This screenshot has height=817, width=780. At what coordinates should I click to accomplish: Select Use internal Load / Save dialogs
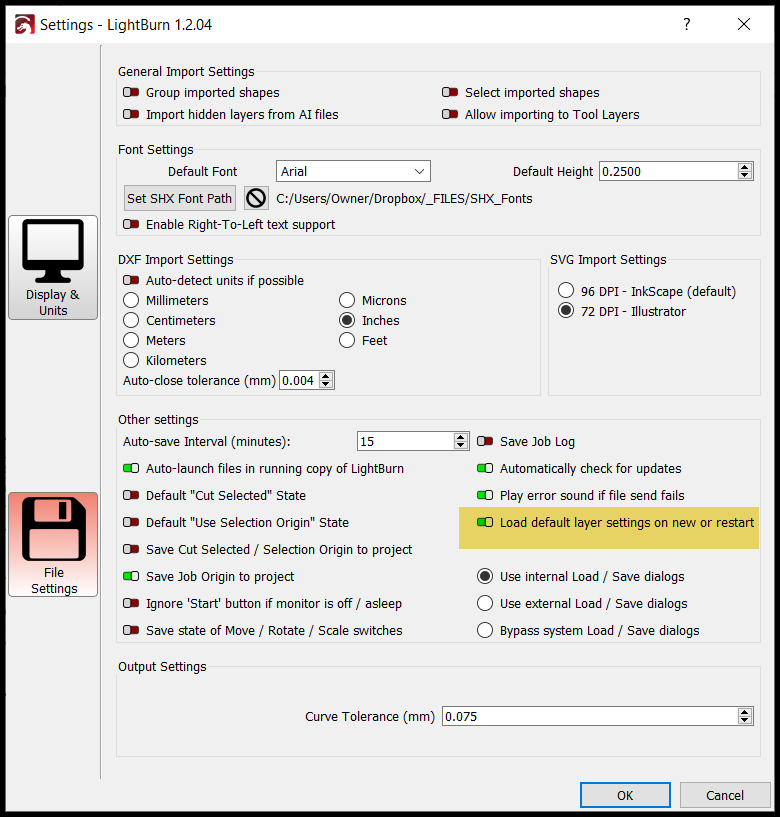pyautogui.click(x=485, y=576)
